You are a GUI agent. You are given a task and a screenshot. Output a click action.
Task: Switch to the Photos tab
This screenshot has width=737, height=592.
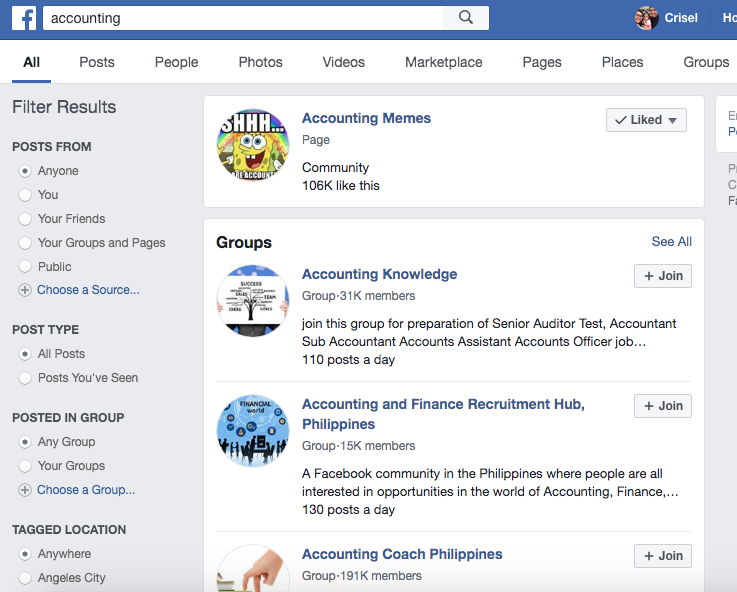point(260,62)
